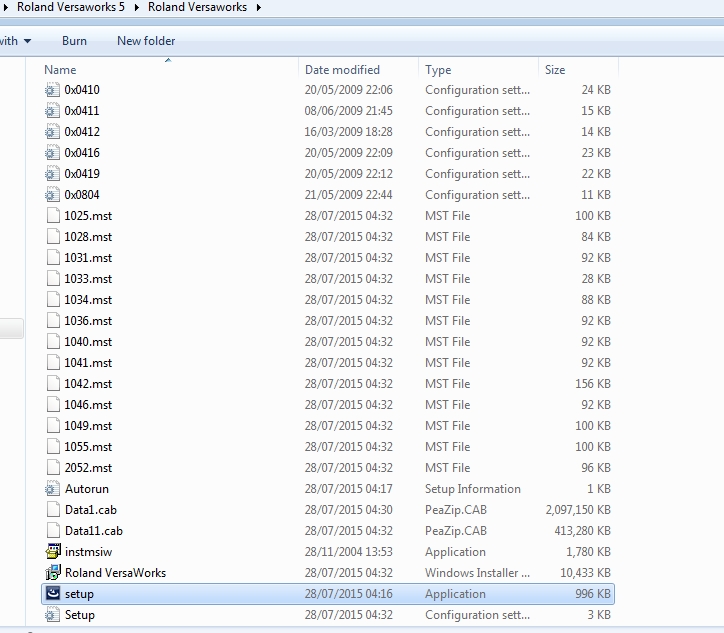724x633 pixels.
Task: Click the 1028.mst file icon
Action: (x=53, y=237)
